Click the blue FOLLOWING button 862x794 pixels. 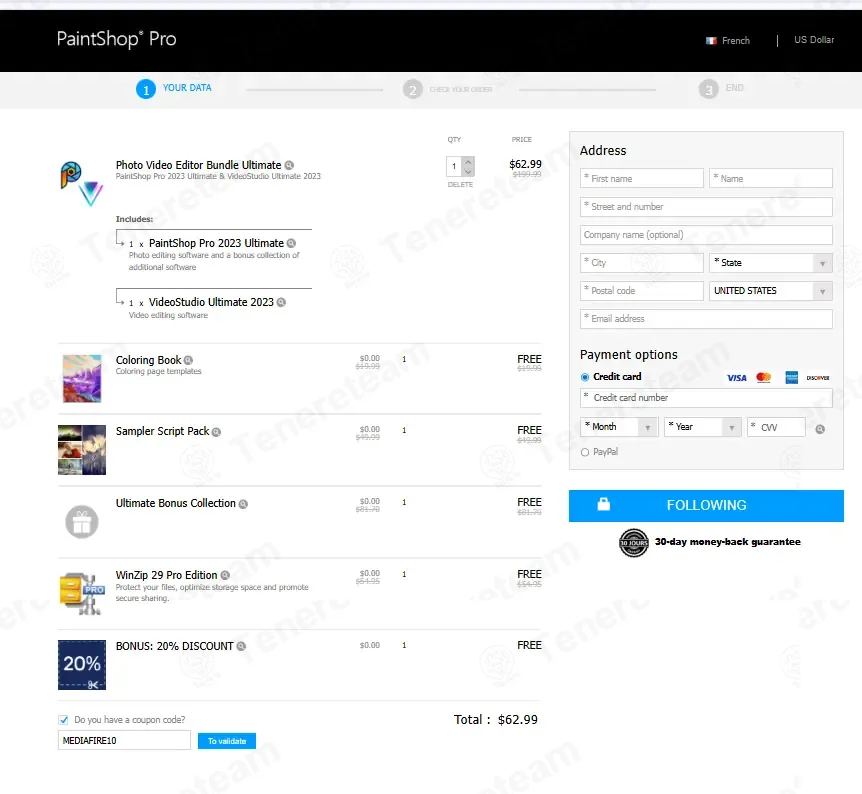(706, 506)
